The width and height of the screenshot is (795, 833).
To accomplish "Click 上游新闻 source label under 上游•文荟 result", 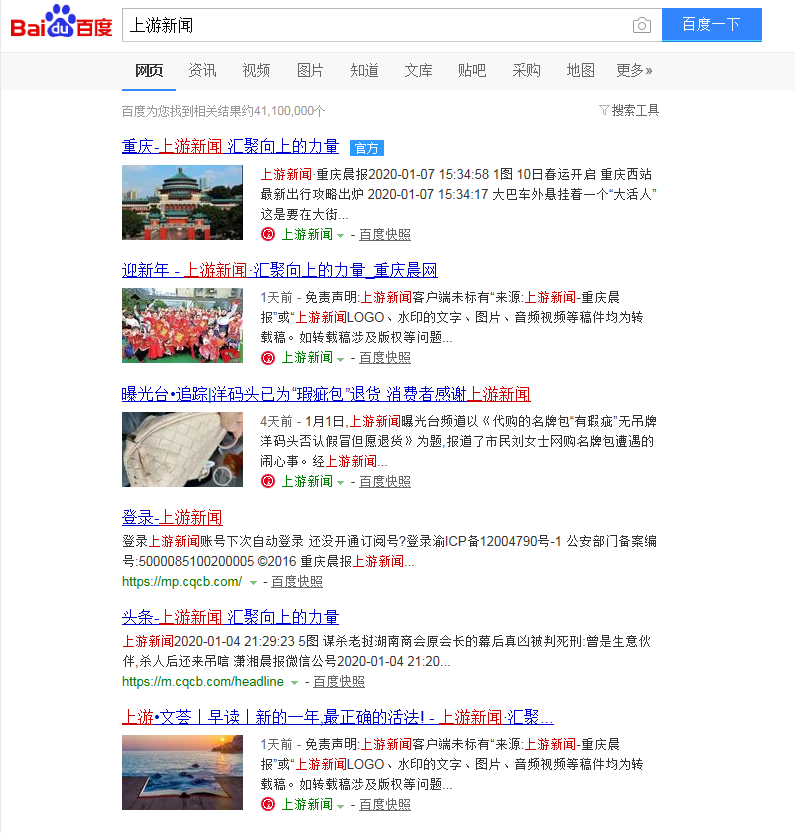I will [307, 804].
